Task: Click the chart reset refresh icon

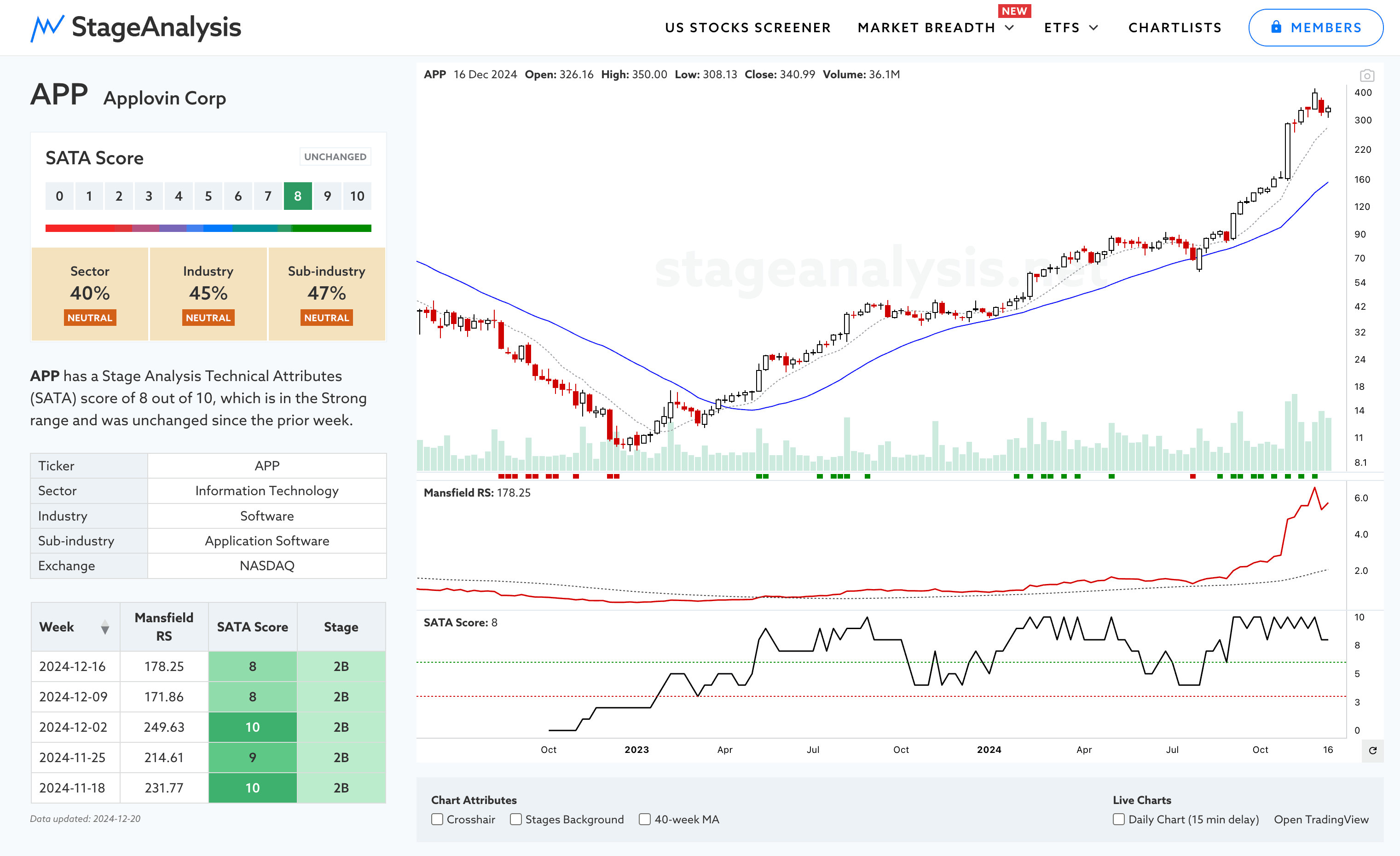Action: (1372, 750)
